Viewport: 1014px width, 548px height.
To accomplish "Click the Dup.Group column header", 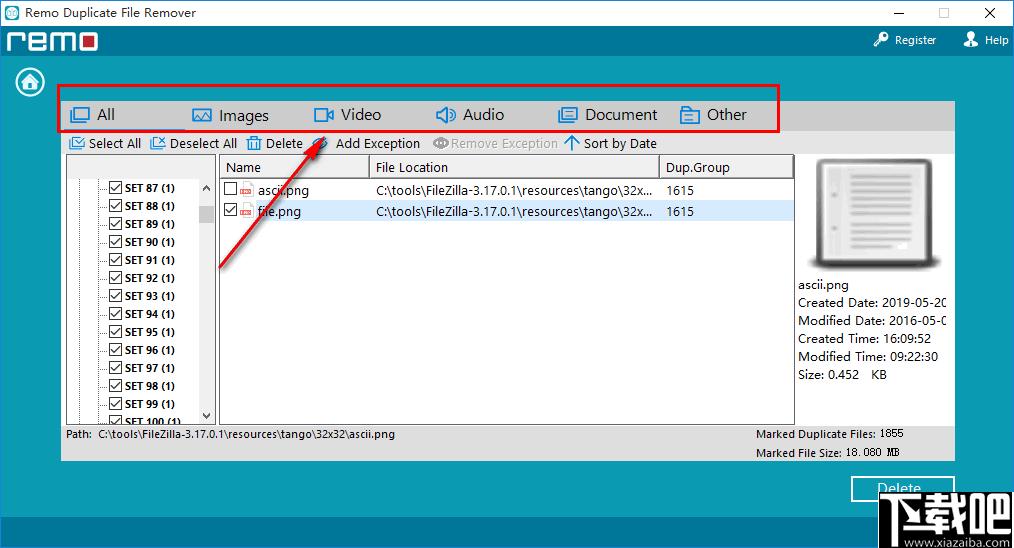I will click(x=726, y=167).
